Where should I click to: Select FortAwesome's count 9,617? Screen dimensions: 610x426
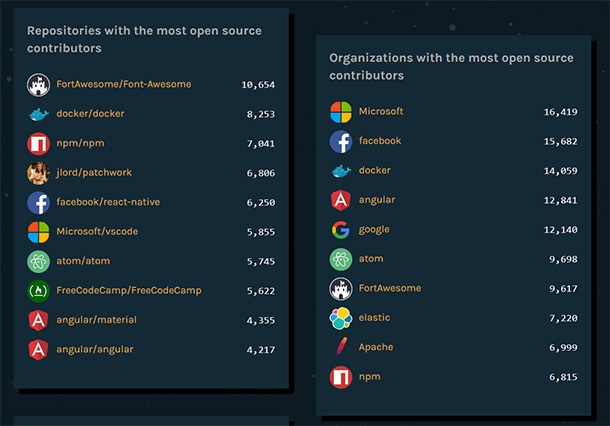tap(563, 289)
